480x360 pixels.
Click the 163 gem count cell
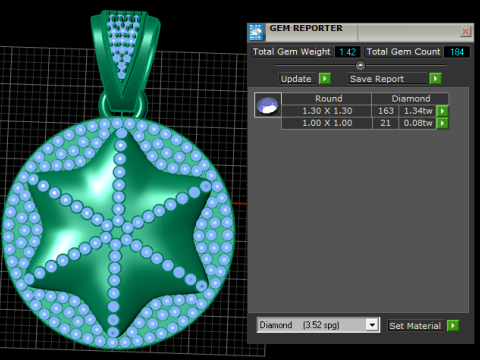coord(385,111)
